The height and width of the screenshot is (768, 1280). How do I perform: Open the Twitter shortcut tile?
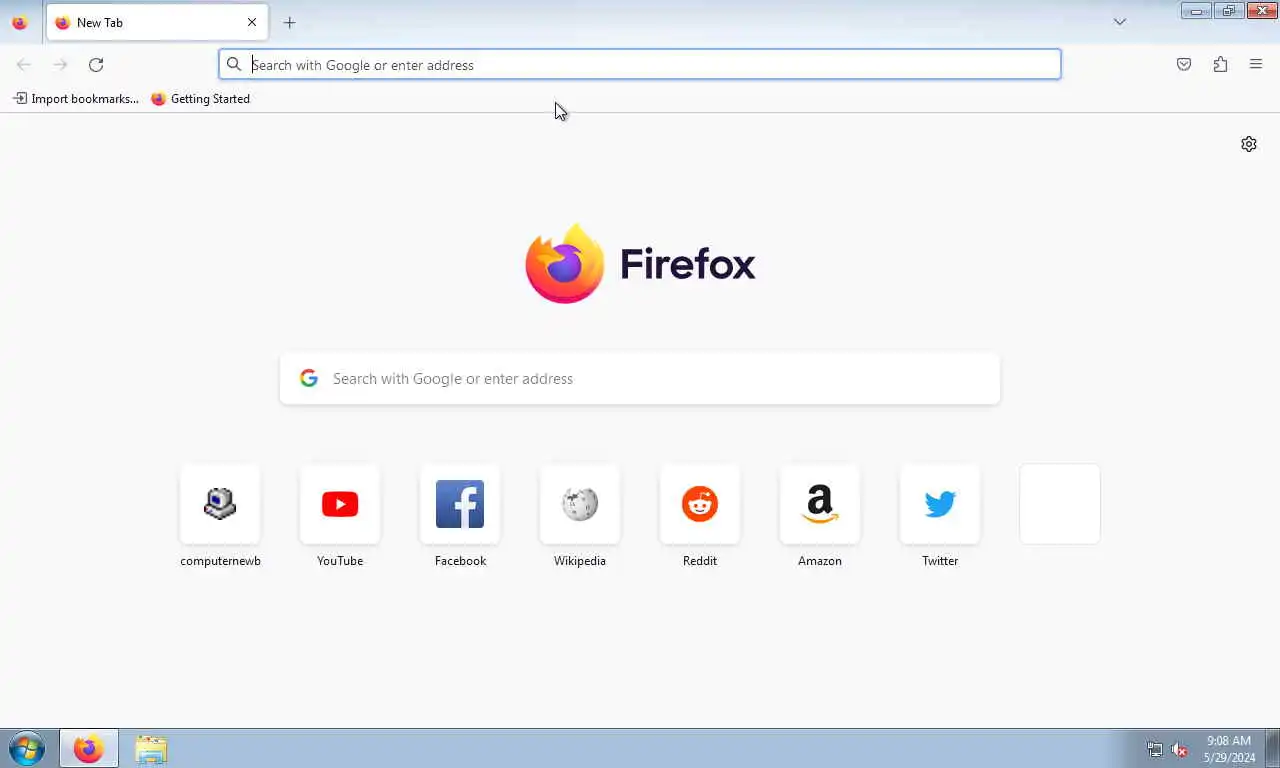coord(940,504)
